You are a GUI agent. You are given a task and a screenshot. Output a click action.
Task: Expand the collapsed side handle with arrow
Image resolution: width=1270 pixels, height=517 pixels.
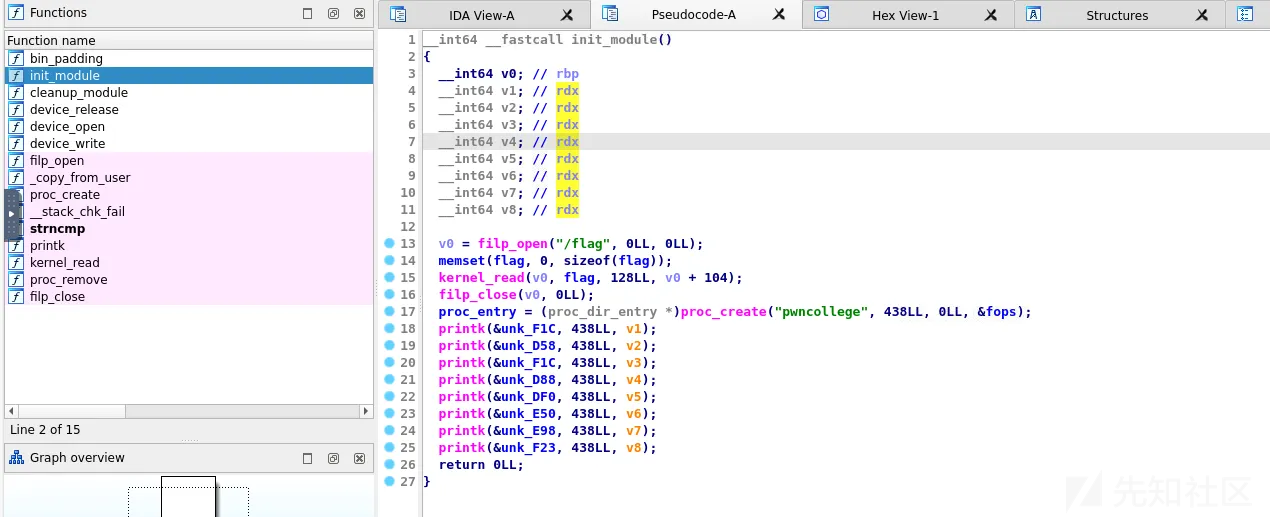[11, 214]
